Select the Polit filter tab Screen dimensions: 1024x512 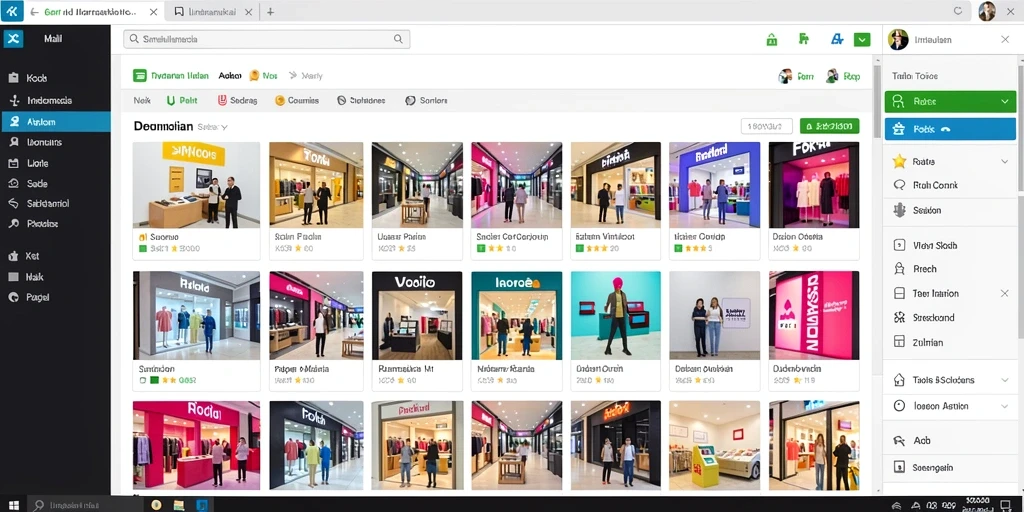point(182,101)
